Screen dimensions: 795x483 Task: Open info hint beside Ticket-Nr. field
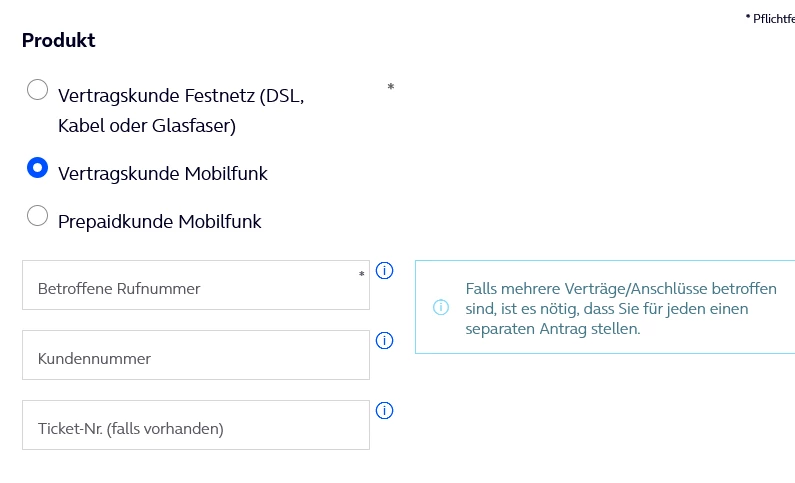point(384,411)
